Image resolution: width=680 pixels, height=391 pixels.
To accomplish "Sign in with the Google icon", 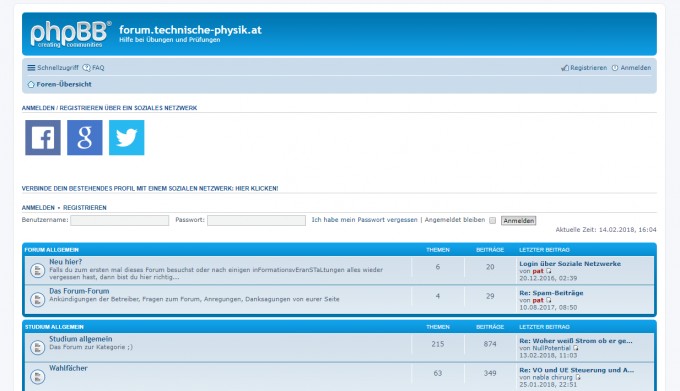I will (85, 137).
